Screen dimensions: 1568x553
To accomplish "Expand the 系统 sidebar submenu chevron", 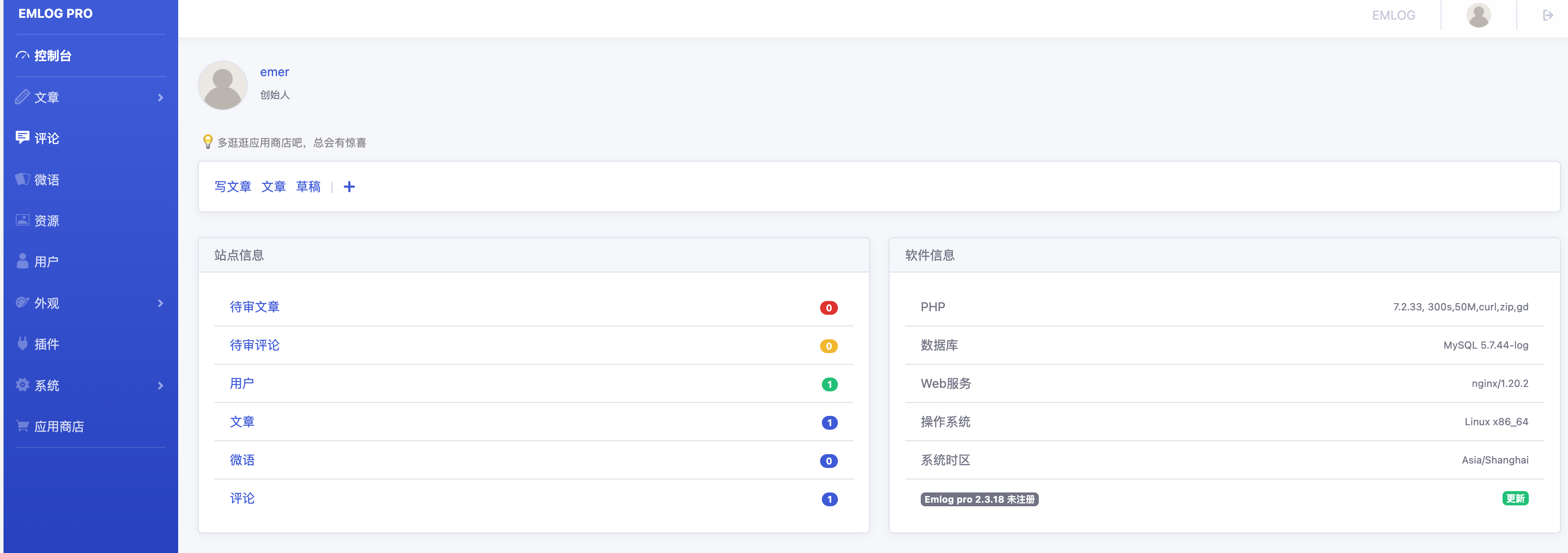I will (x=161, y=385).
